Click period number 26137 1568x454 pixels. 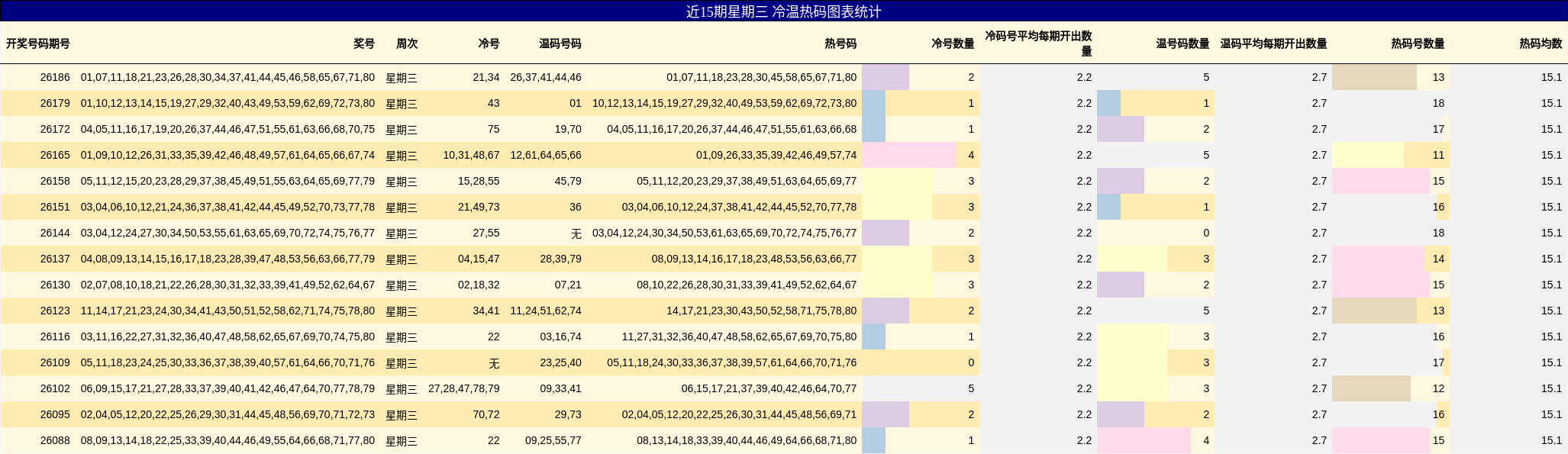tap(55, 259)
